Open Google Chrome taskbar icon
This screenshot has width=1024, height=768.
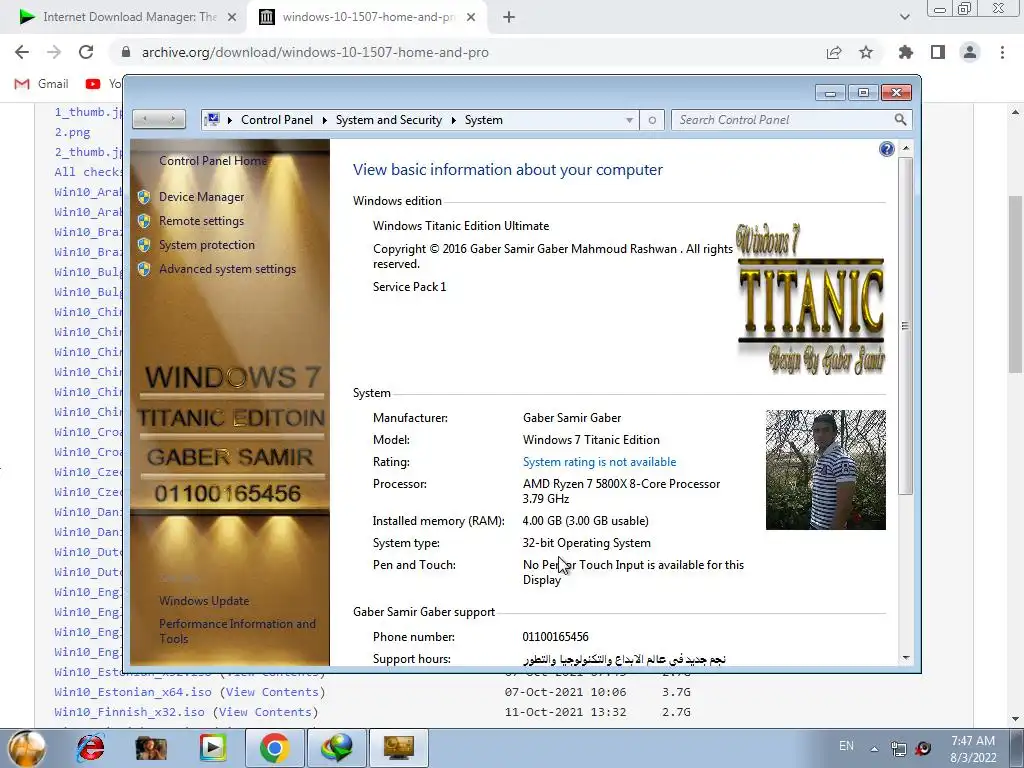tap(274, 748)
